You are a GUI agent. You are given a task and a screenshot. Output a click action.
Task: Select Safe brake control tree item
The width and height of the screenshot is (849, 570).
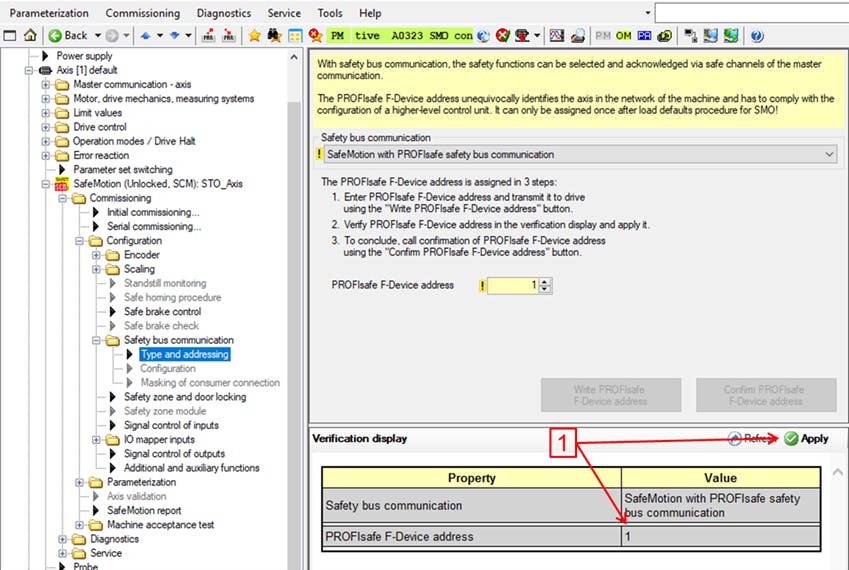162,312
